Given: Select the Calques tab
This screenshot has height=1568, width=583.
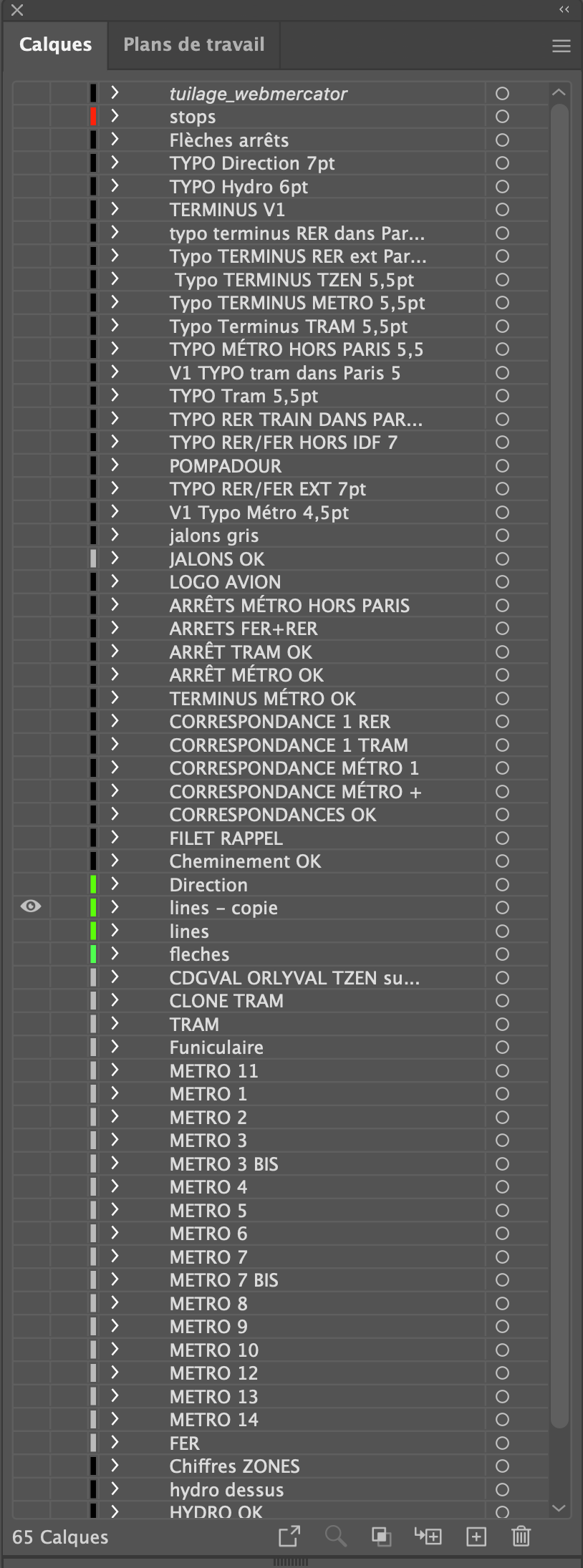Looking at the screenshot, I should pos(55,44).
